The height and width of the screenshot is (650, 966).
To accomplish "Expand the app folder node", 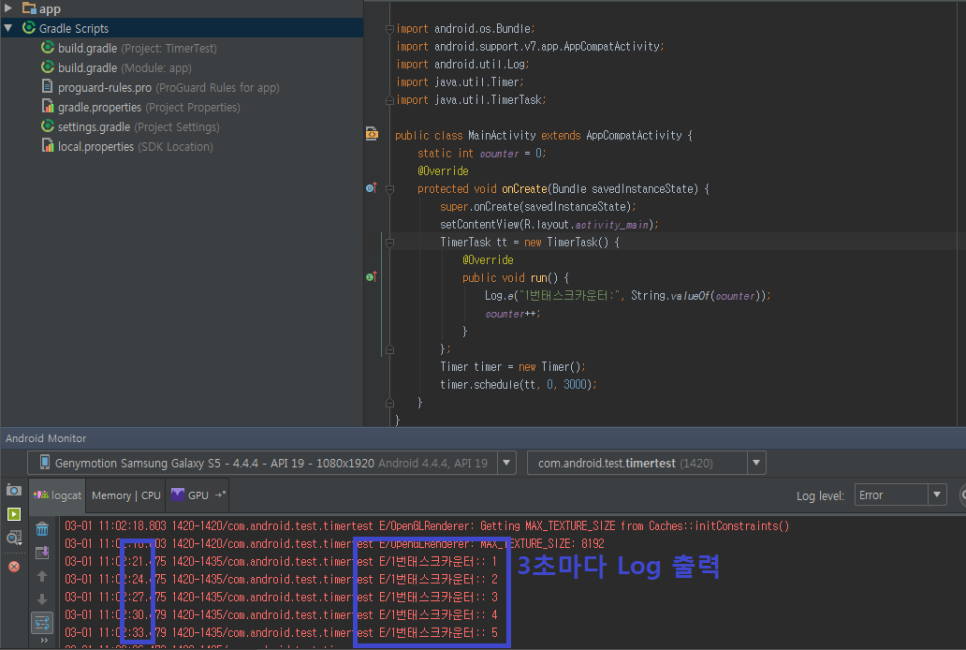I will coord(8,9).
